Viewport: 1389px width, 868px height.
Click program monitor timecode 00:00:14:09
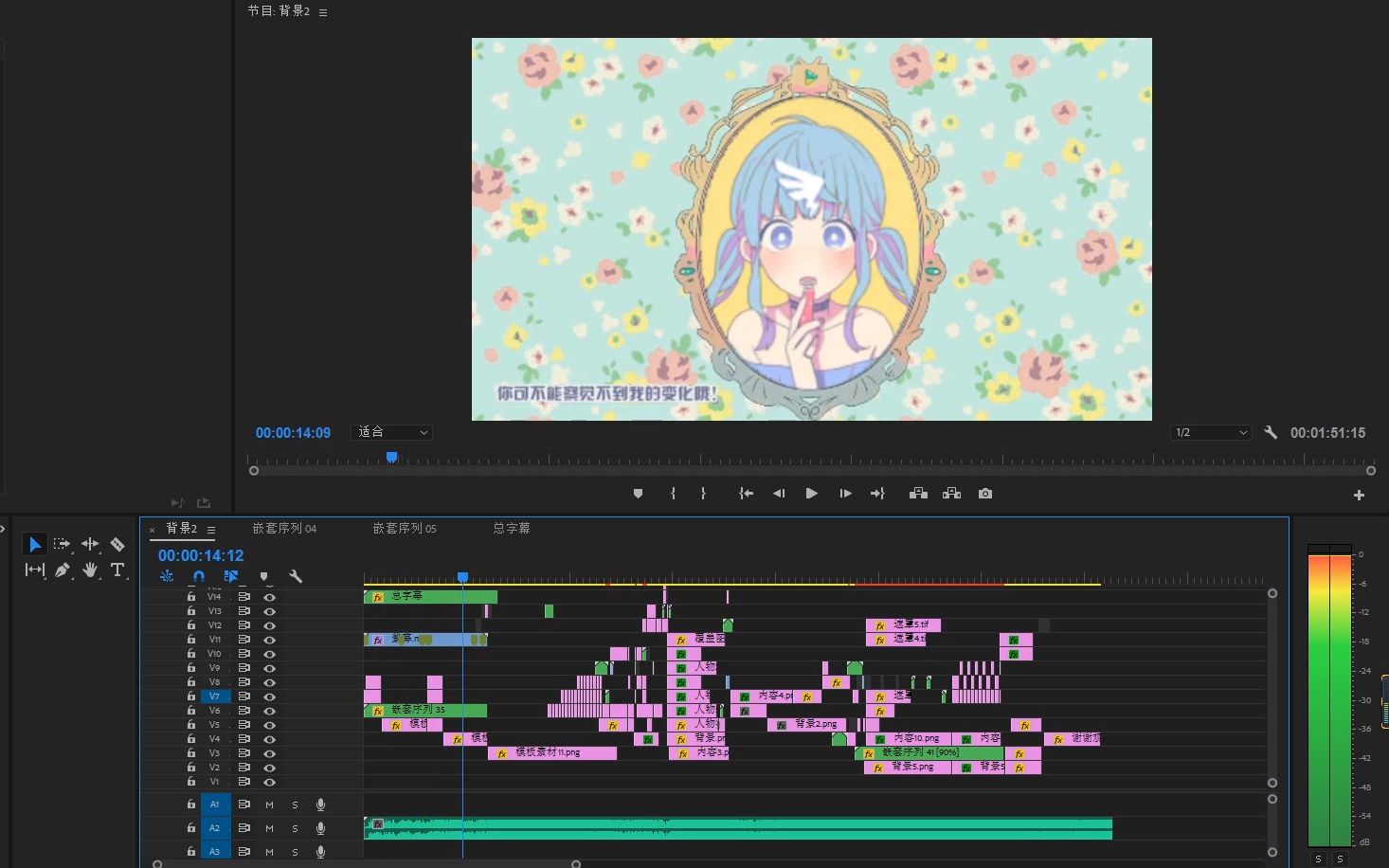coord(293,433)
